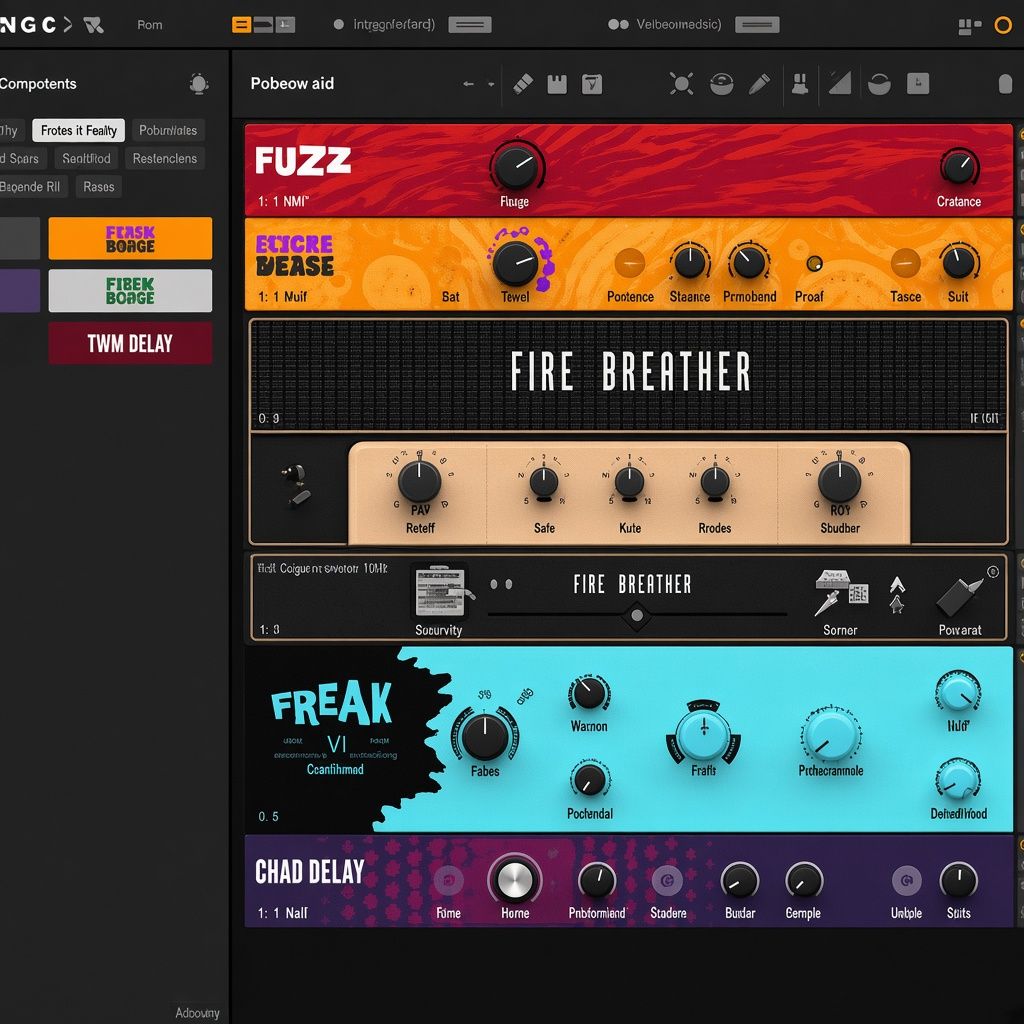
Task: Toggle the Velbeomedsic) double-dot indicator
Action: point(618,25)
